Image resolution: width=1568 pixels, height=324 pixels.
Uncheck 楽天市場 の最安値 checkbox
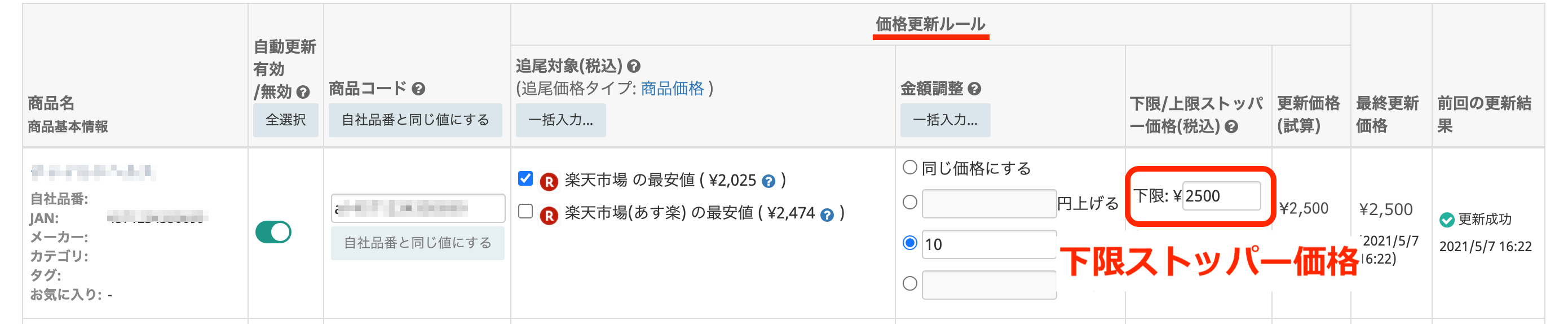(525, 178)
